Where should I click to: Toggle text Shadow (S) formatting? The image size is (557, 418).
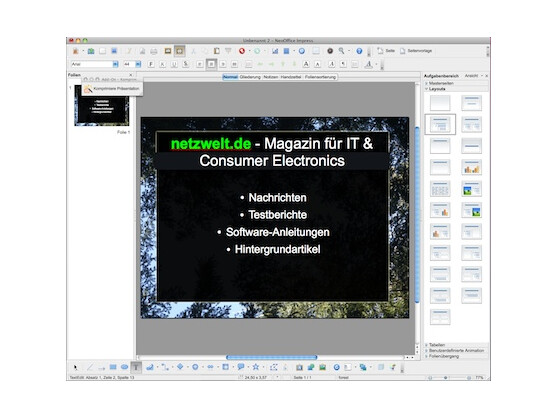tap(185, 64)
